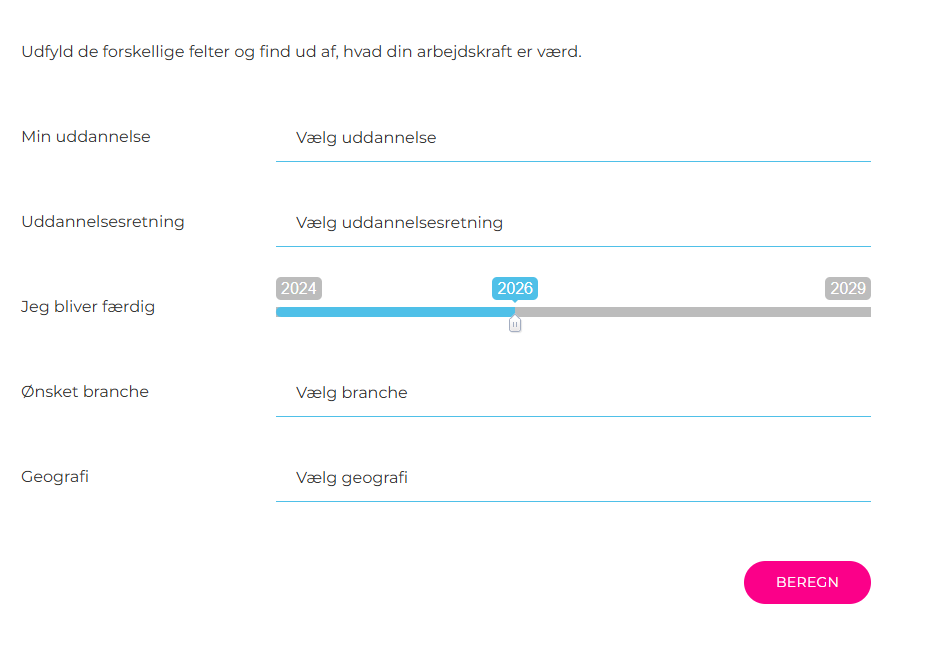
Task: Click the uddannelsesretning input field line
Action: (573, 245)
